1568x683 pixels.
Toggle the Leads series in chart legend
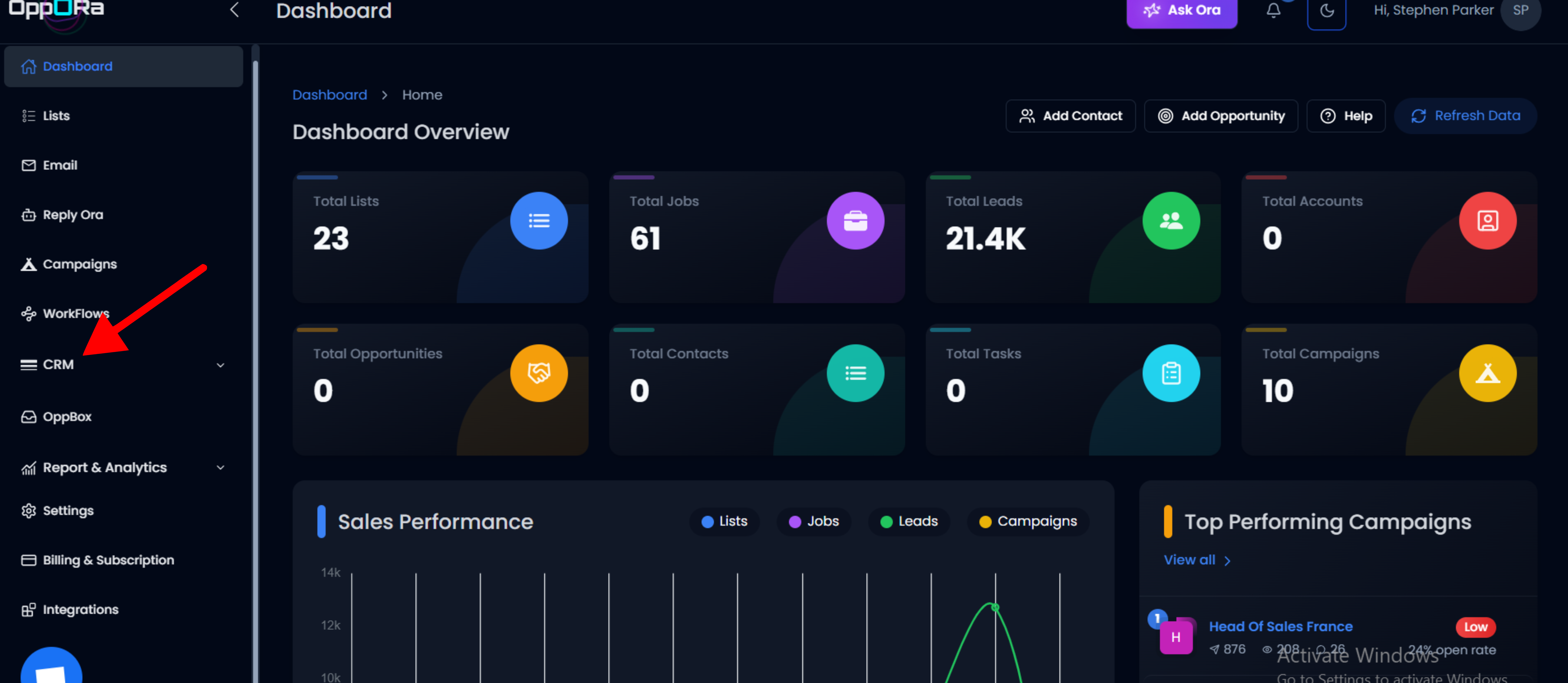909,522
